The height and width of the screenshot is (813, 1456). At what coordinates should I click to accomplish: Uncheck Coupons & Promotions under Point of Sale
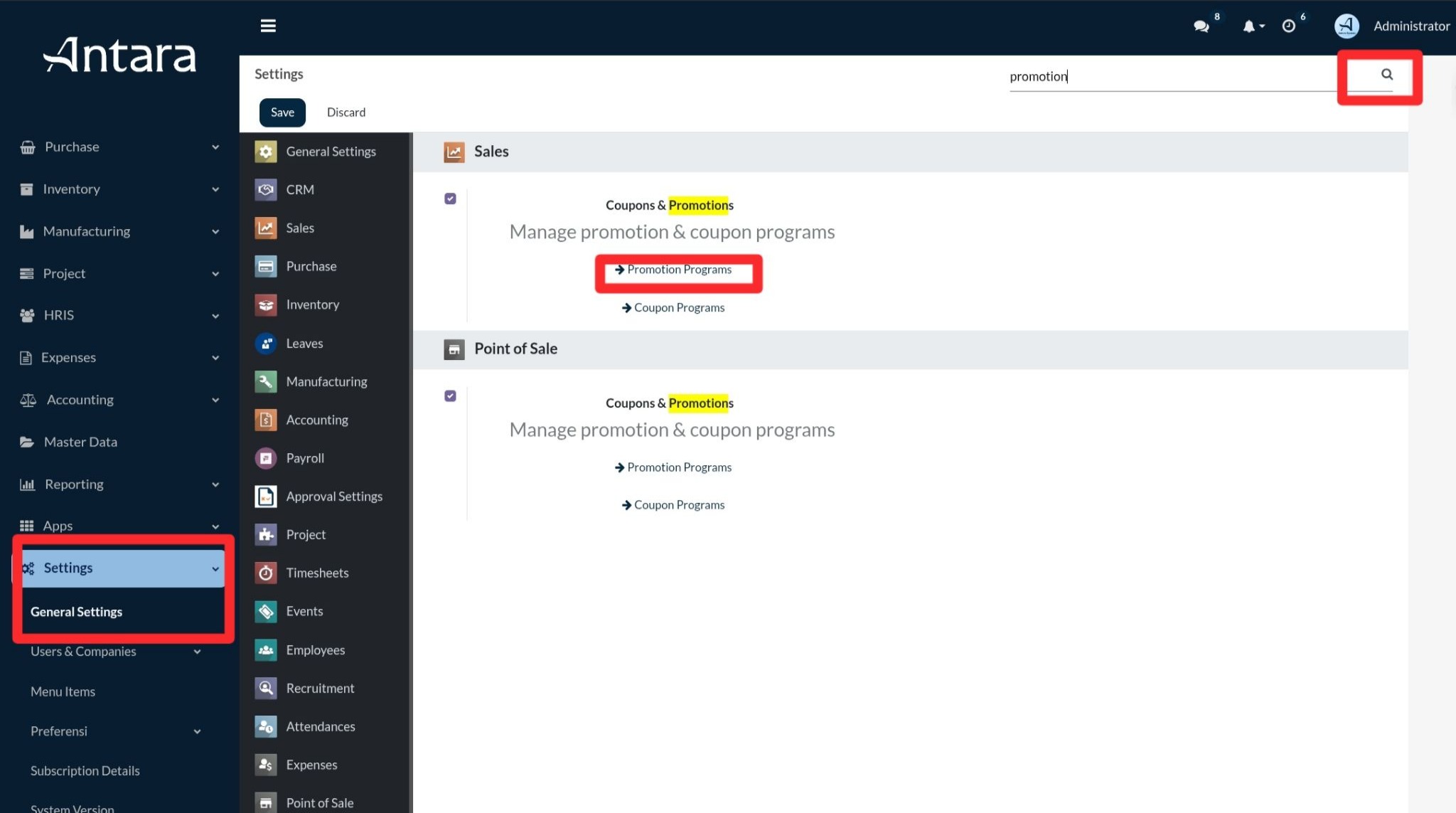click(x=450, y=395)
